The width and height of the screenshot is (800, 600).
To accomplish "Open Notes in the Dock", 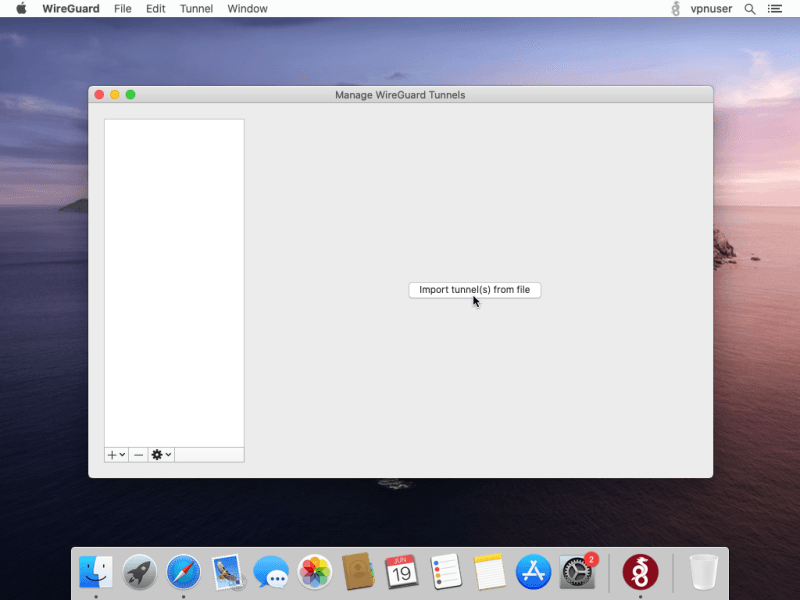I will tap(489, 572).
